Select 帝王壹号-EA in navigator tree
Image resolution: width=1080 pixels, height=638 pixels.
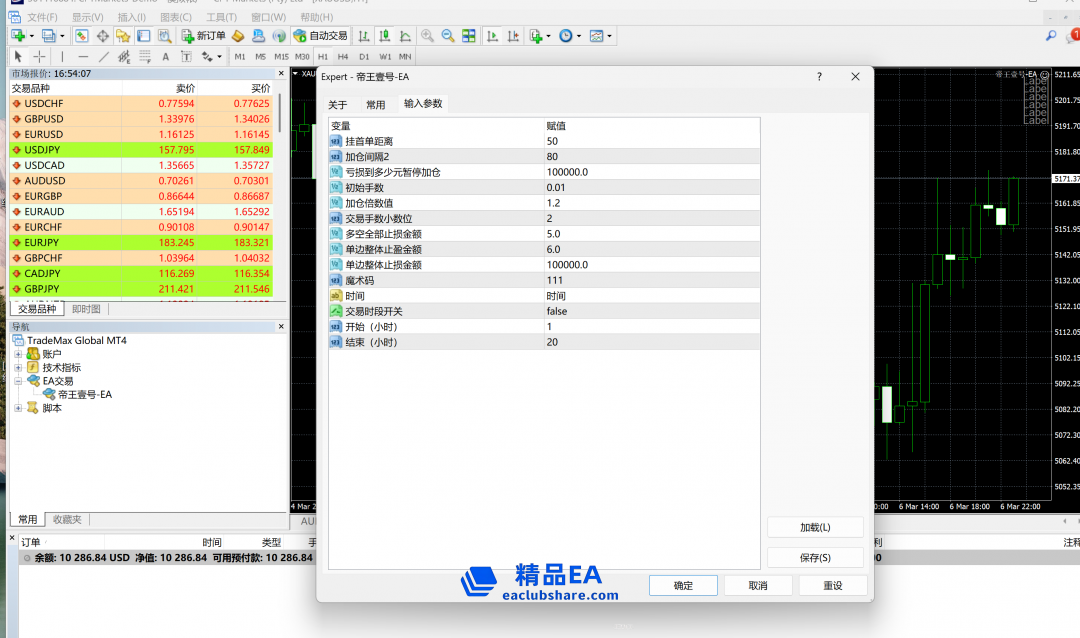pos(84,394)
